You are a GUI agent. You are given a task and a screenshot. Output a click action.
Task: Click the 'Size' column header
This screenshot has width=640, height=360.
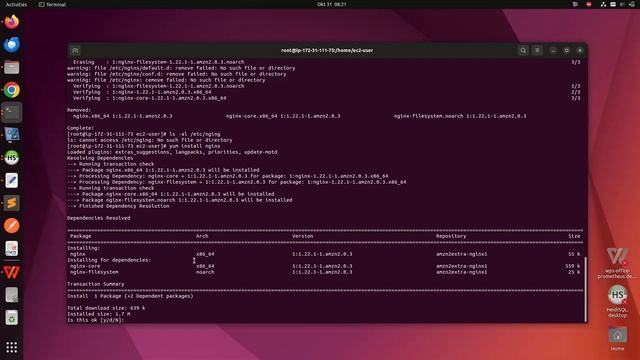[574, 236]
